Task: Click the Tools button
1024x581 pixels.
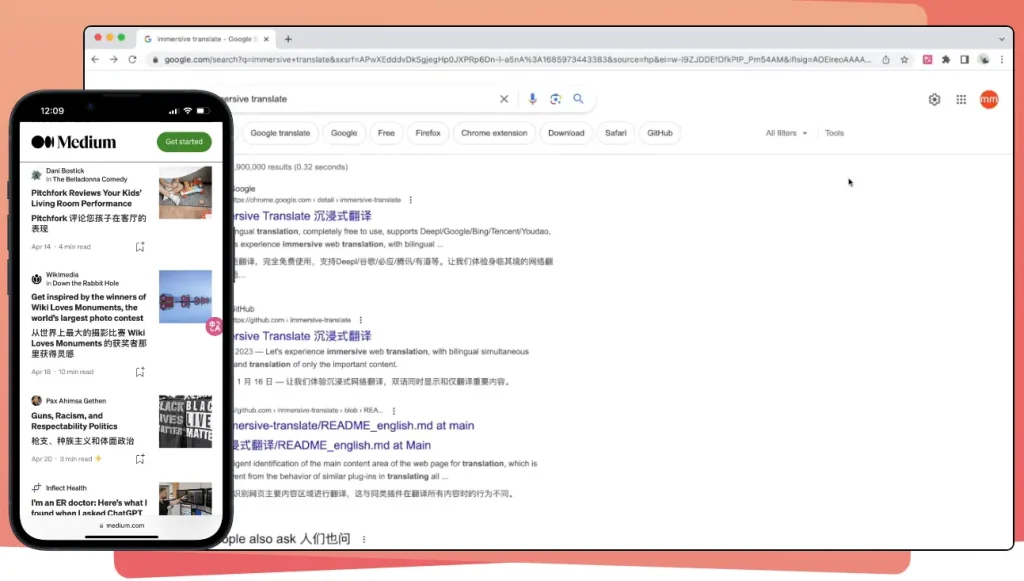Action: point(834,133)
